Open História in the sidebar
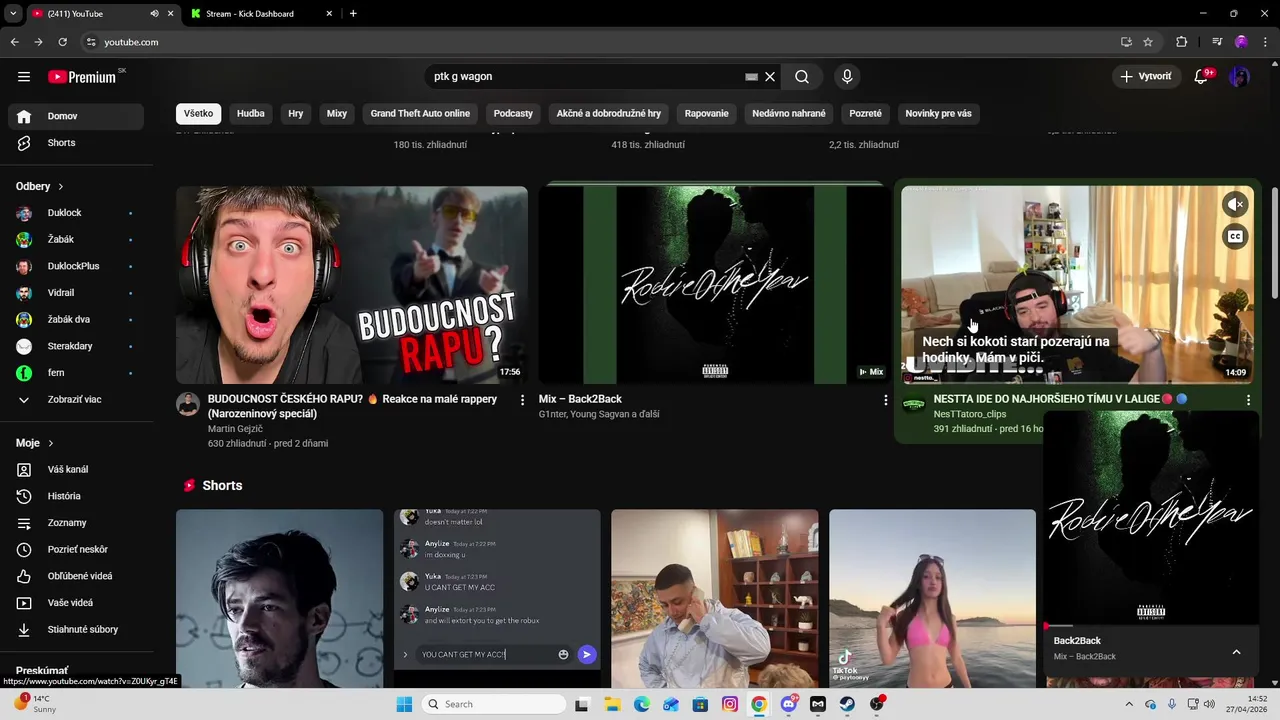 76,496
